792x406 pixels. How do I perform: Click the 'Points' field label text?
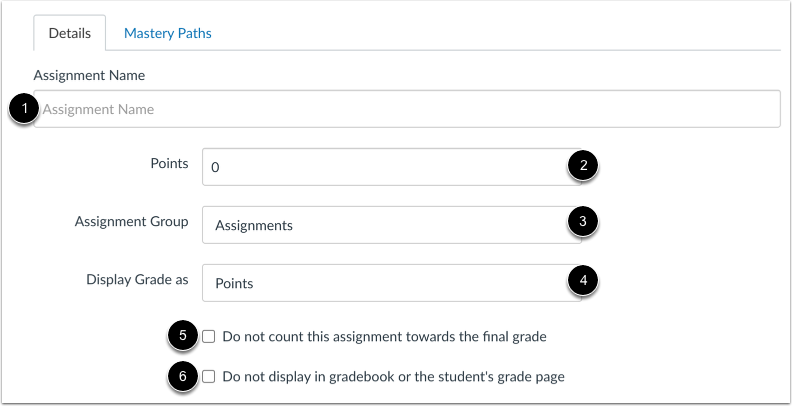pos(169,163)
